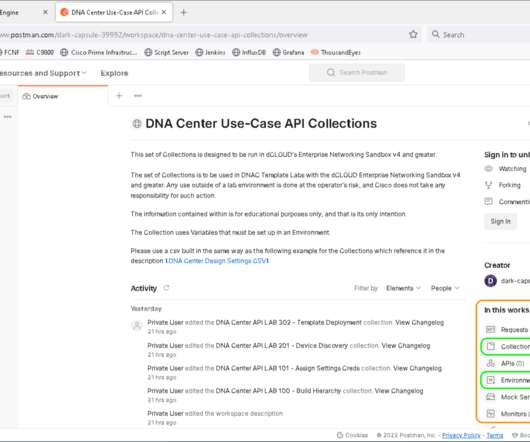
Task: Add a new Postman tab with plus
Action: coord(119,96)
